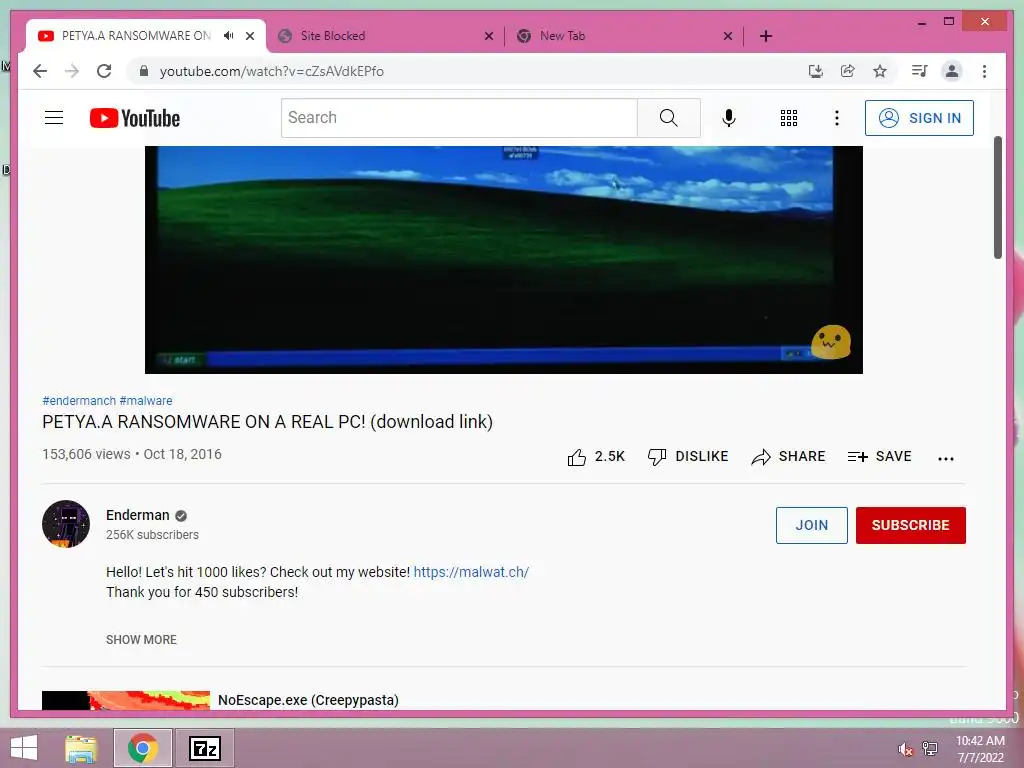Open the https://malwat.ch/ link
Image resolution: width=1024 pixels, height=768 pixels.
[x=471, y=572]
